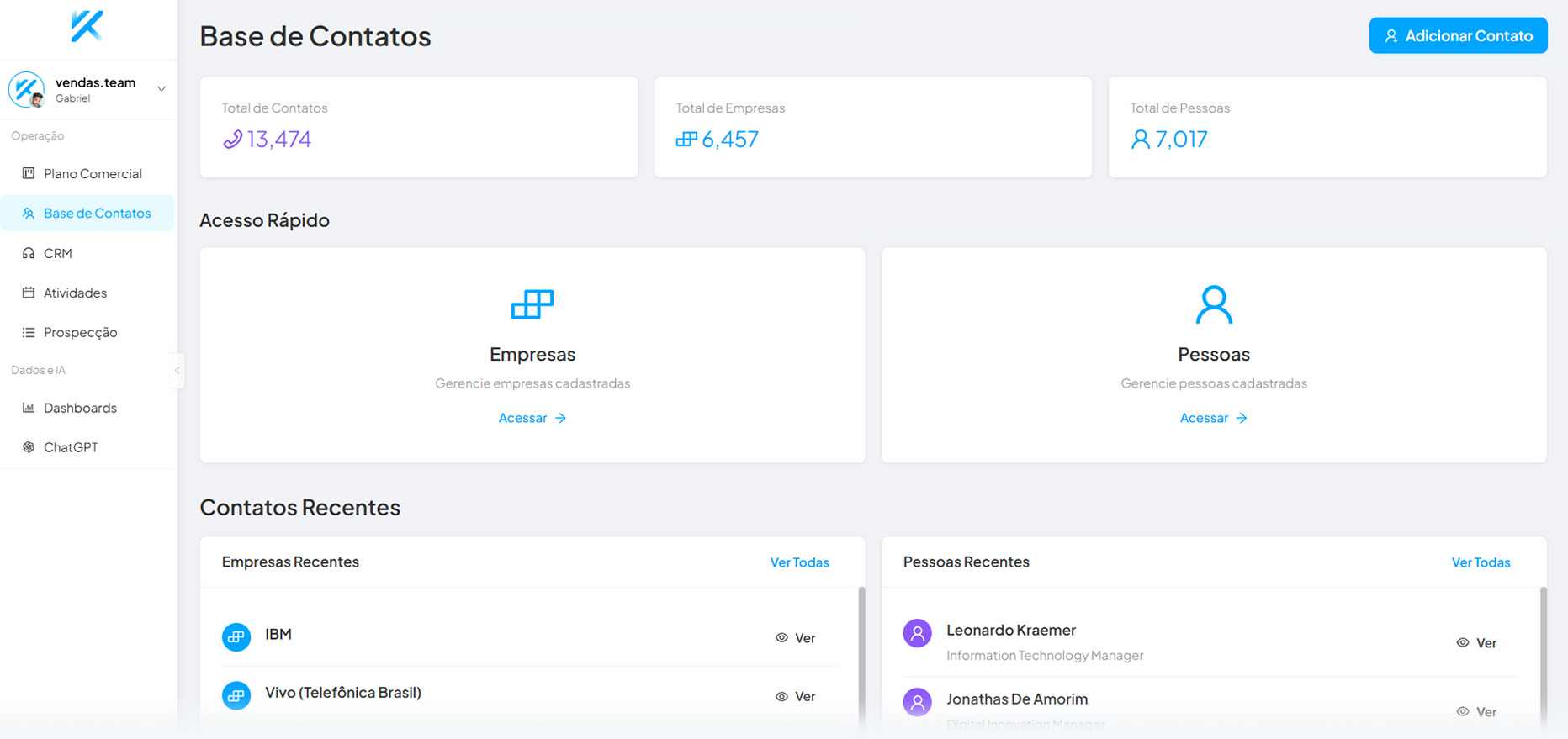The image size is (1568, 739).
Task: Open Ver Todas for Empresas Recentes
Action: tap(799, 562)
